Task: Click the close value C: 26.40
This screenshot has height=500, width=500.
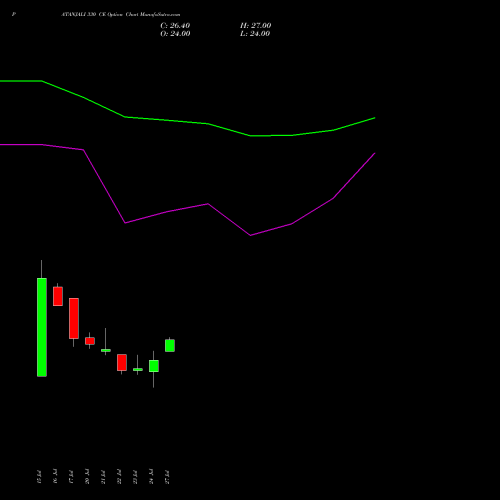Action: point(175,26)
